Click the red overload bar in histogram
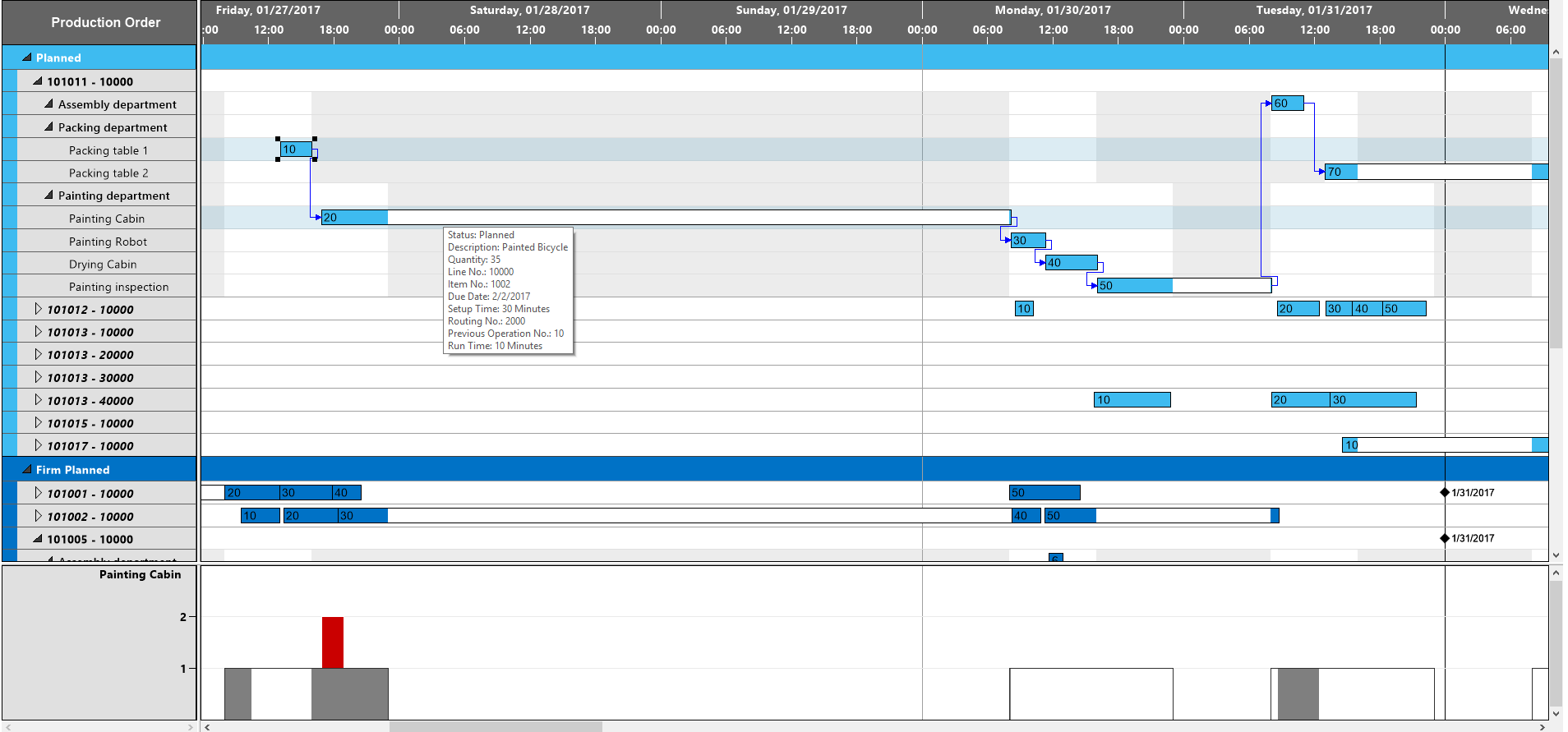Screen dimensions: 1568x732 click(x=332, y=642)
